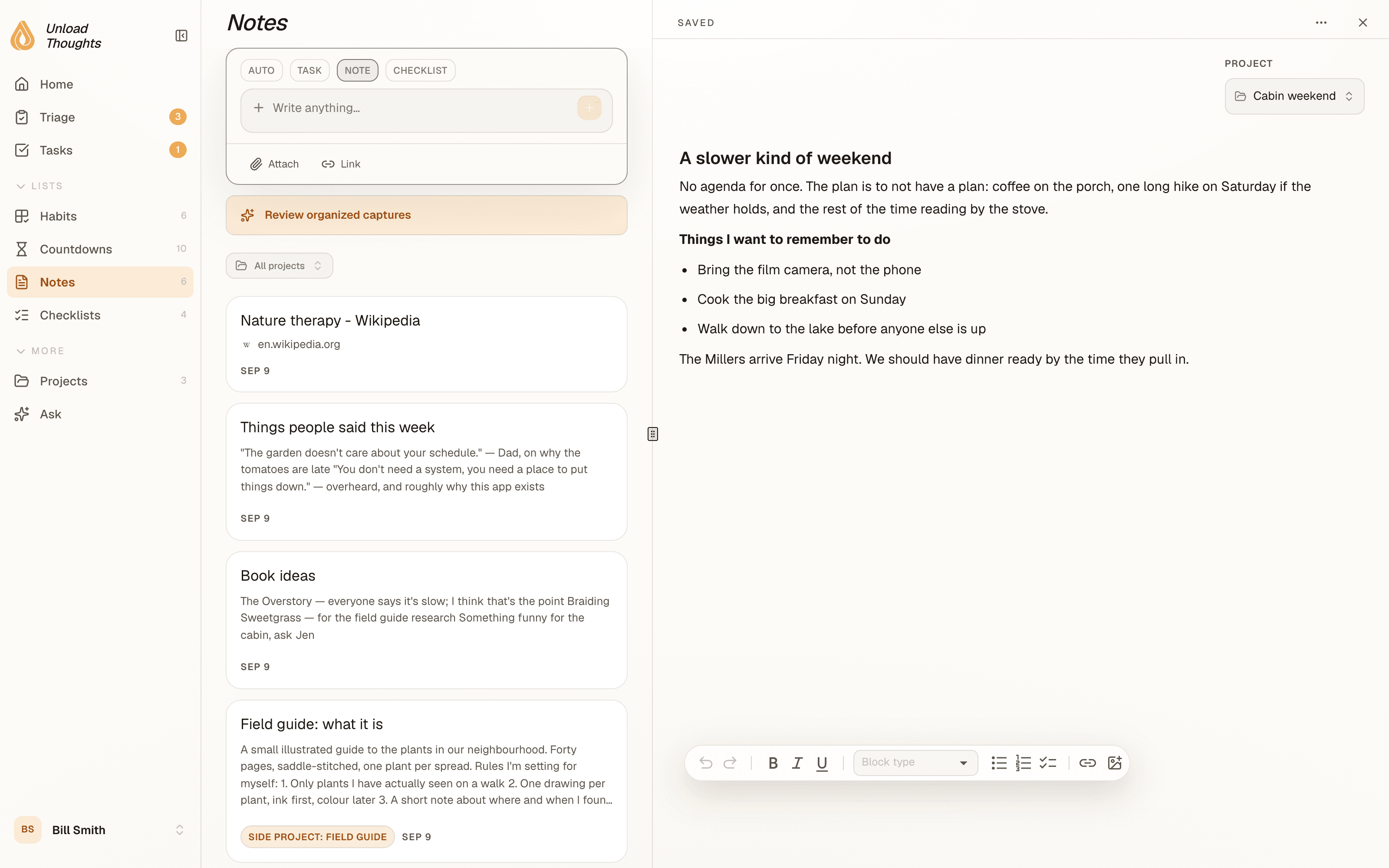Click Review organized captures banner
Image resolution: width=1389 pixels, height=868 pixels.
[x=426, y=215]
